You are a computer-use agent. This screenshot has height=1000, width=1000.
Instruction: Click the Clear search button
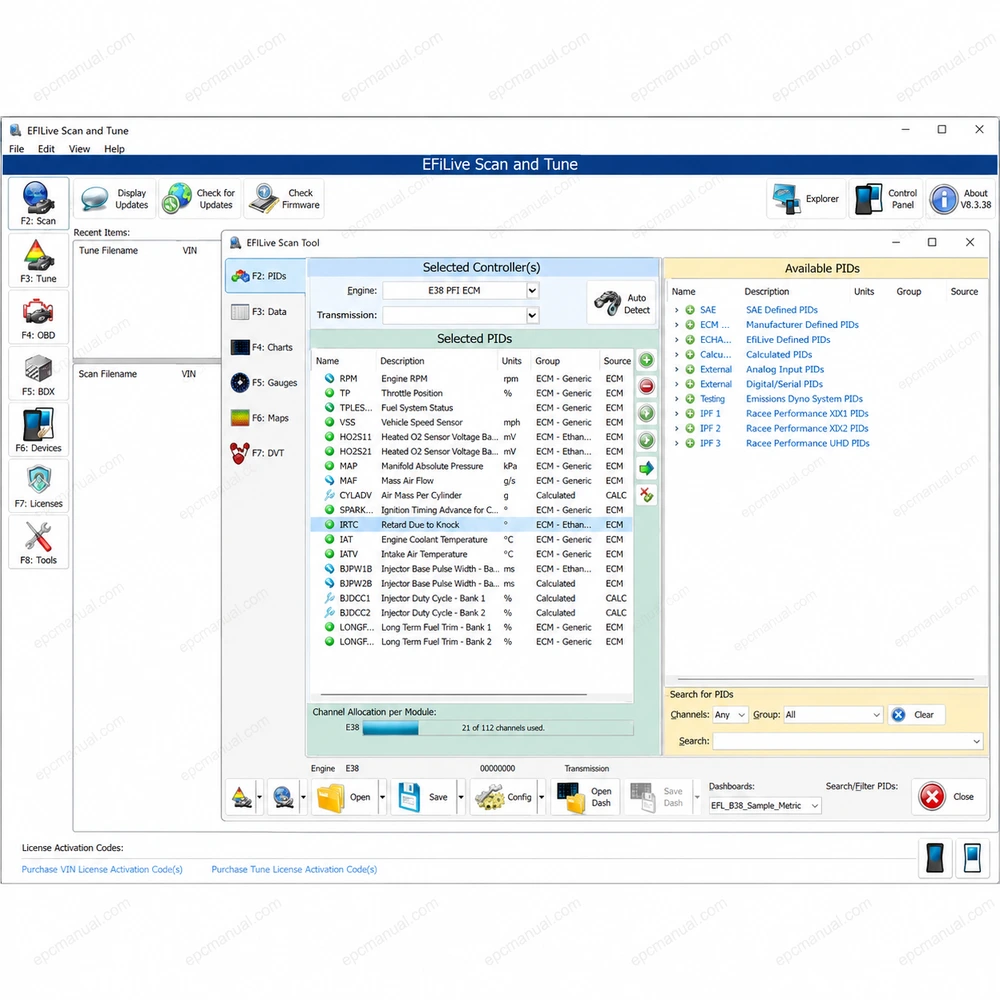pyautogui.click(x=916, y=715)
